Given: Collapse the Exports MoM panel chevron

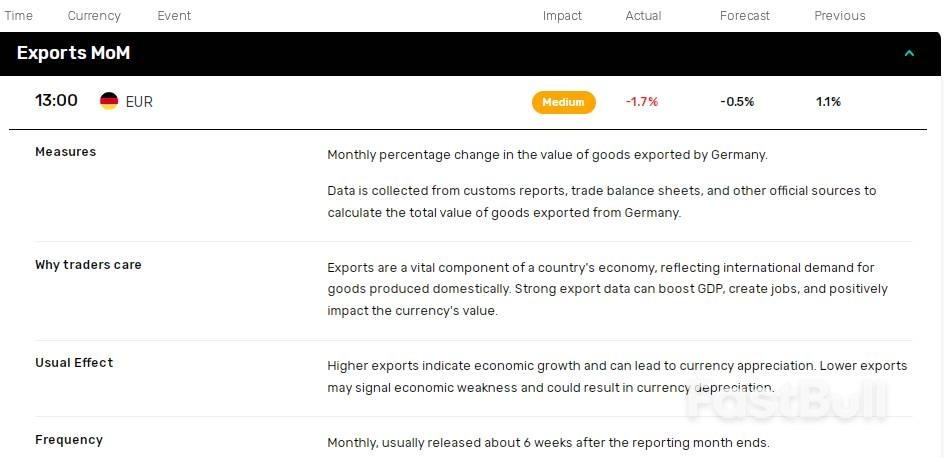Looking at the screenshot, I should tap(909, 54).
